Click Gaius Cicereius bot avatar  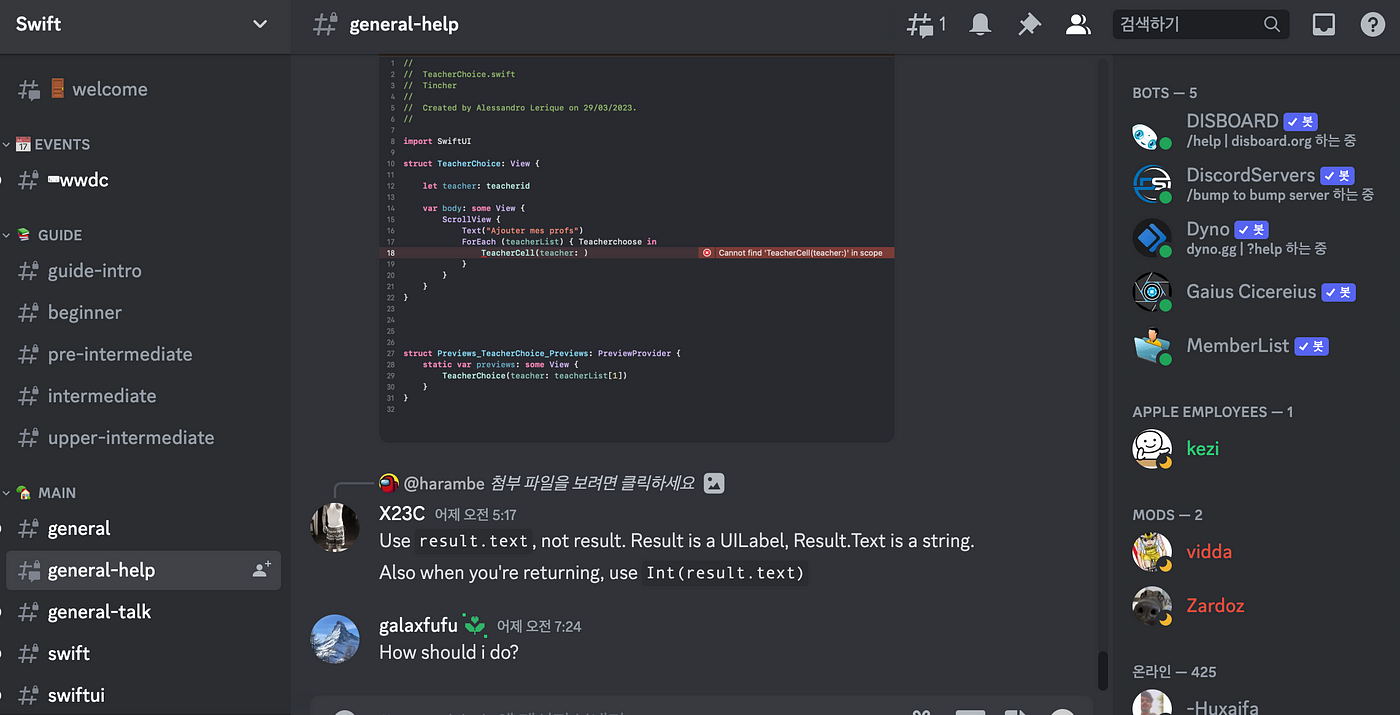(x=1152, y=292)
